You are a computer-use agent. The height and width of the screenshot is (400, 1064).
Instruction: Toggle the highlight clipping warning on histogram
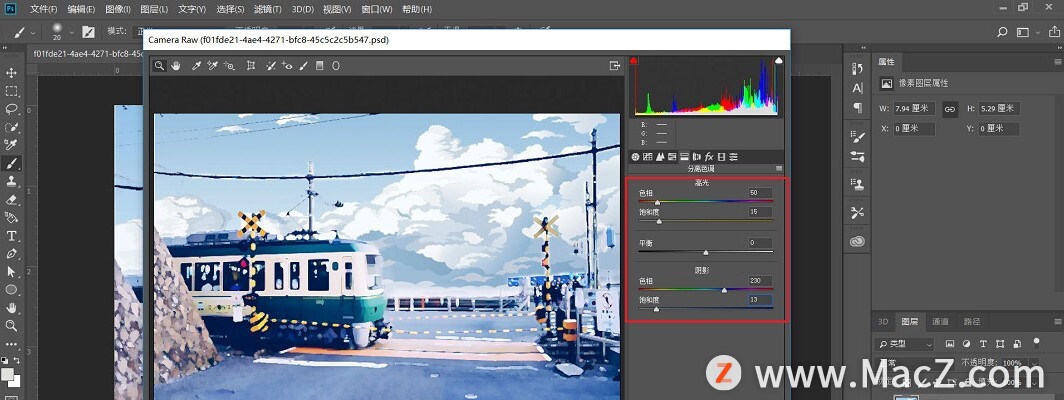click(x=779, y=60)
